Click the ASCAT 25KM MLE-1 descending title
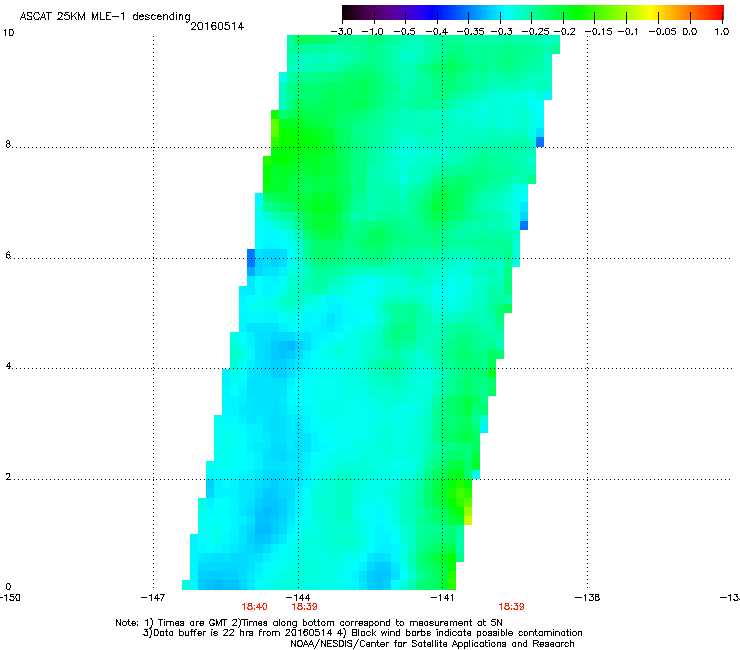This screenshot has height=650, width=740. point(105,17)
